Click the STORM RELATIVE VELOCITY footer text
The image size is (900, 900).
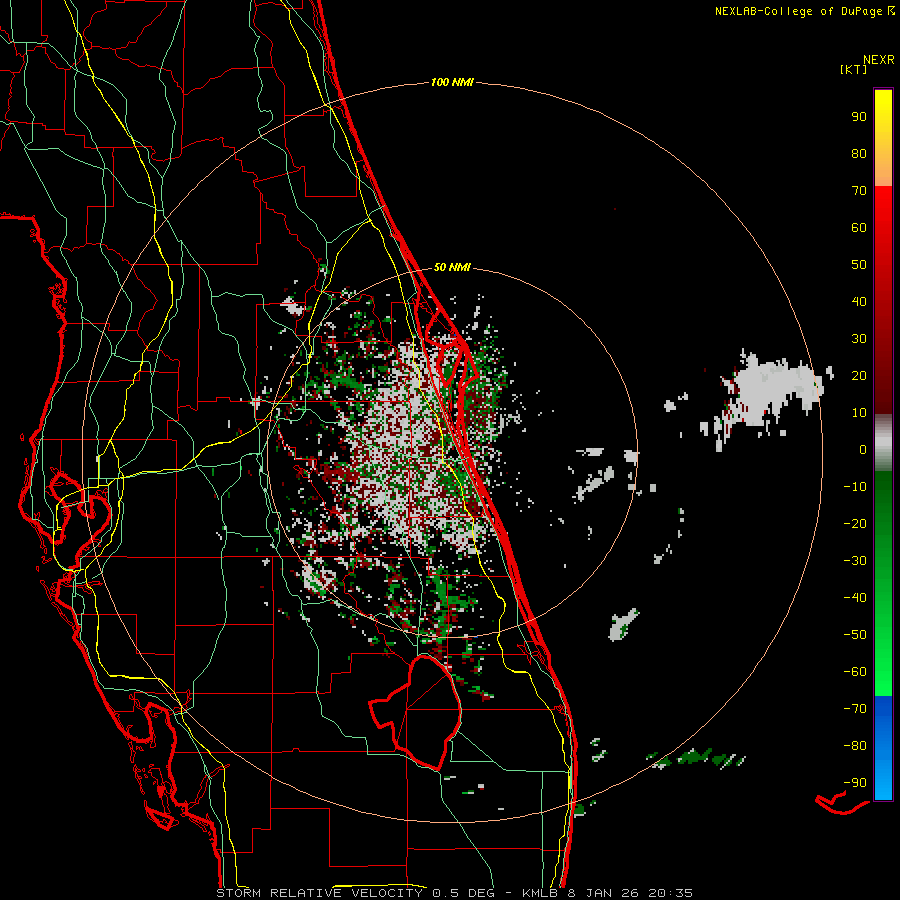319,893
